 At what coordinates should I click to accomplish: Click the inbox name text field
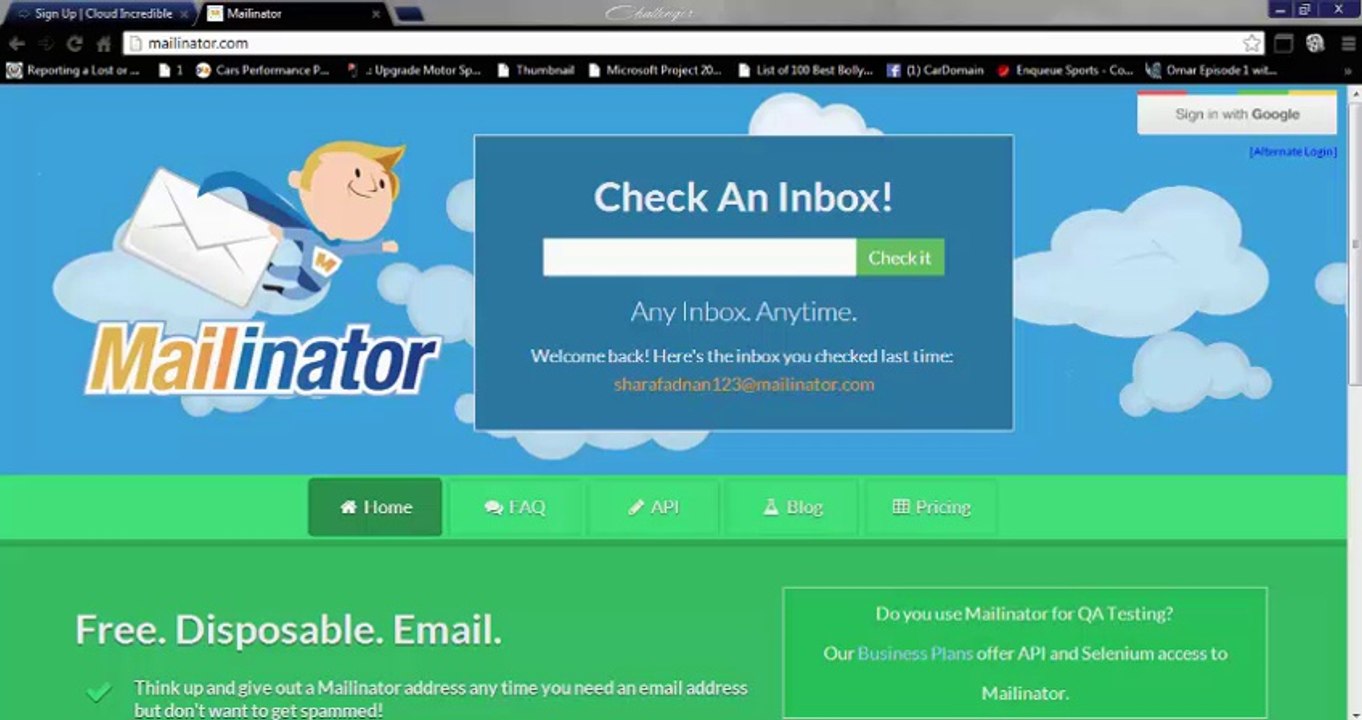(699, 257)
